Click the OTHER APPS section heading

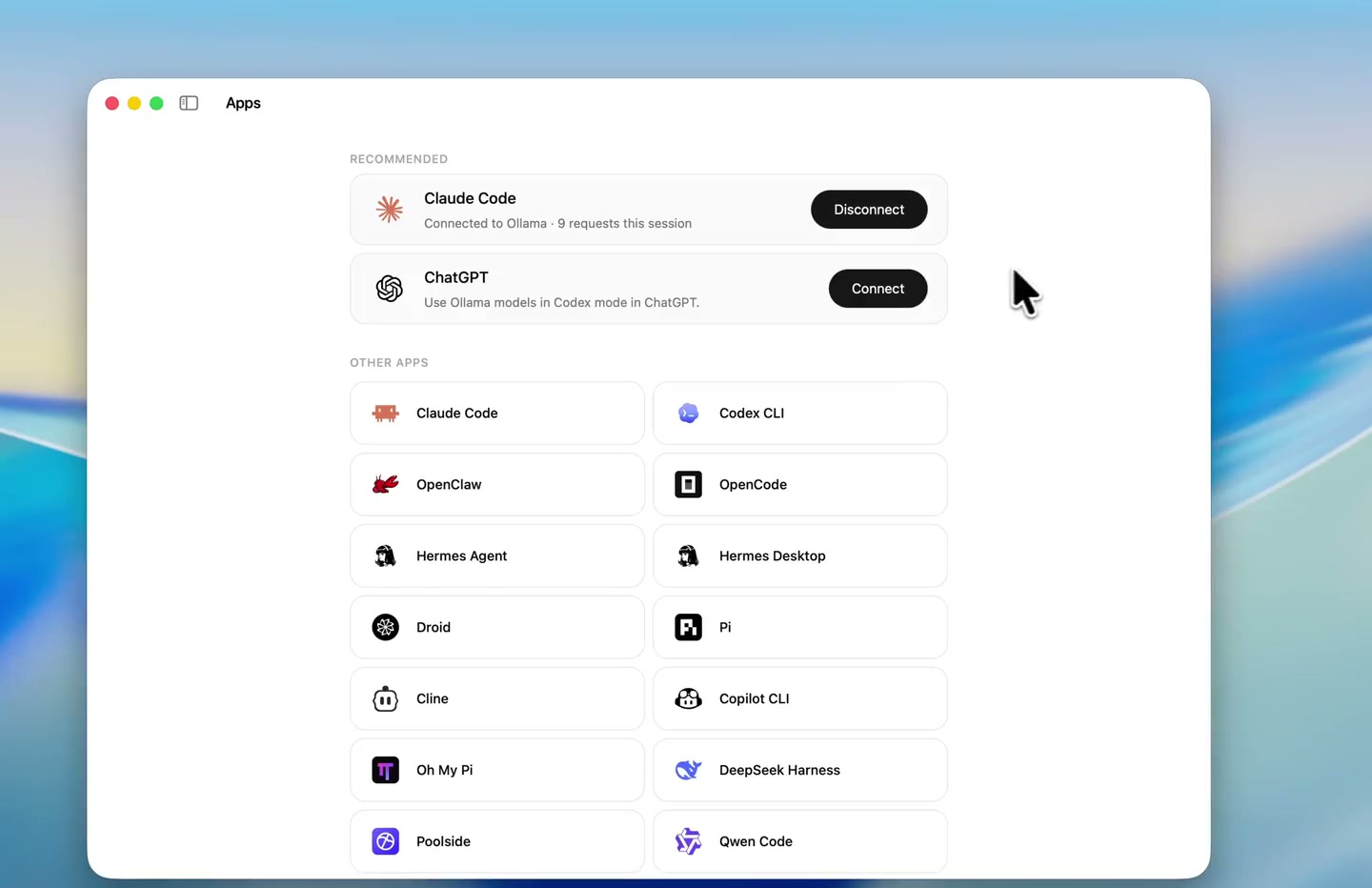click(389, 363)
